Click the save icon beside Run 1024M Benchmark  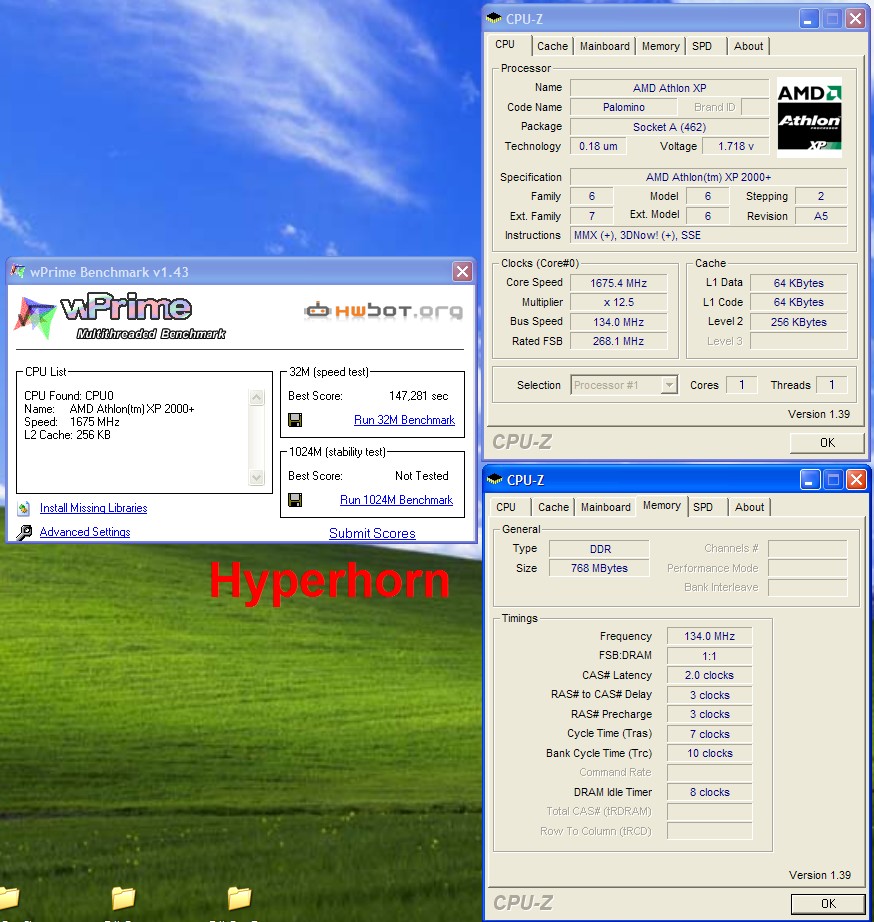click(295, 500)
